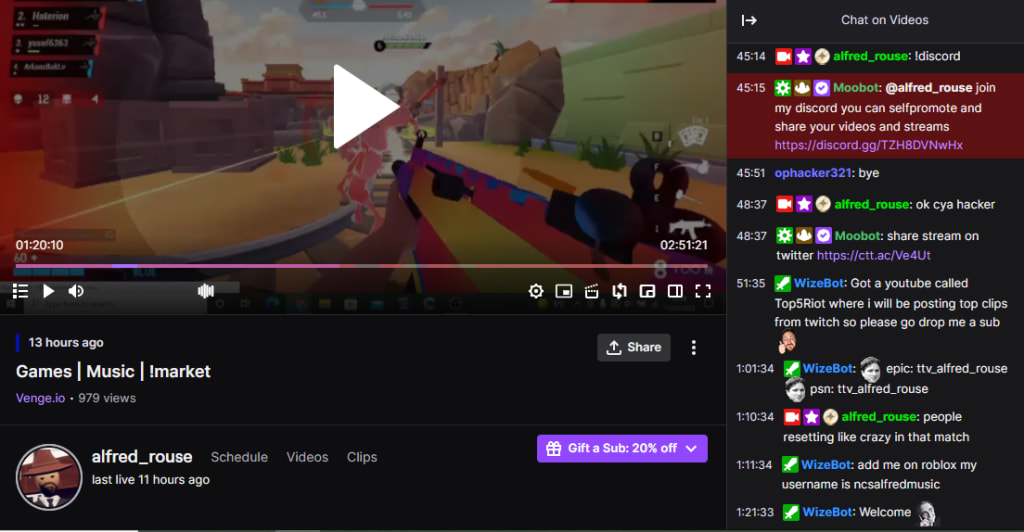Click face emote before 'epic: ttv_alfred_rouse'
This screenshot has width=1024, height=532.
pos(870,369)
